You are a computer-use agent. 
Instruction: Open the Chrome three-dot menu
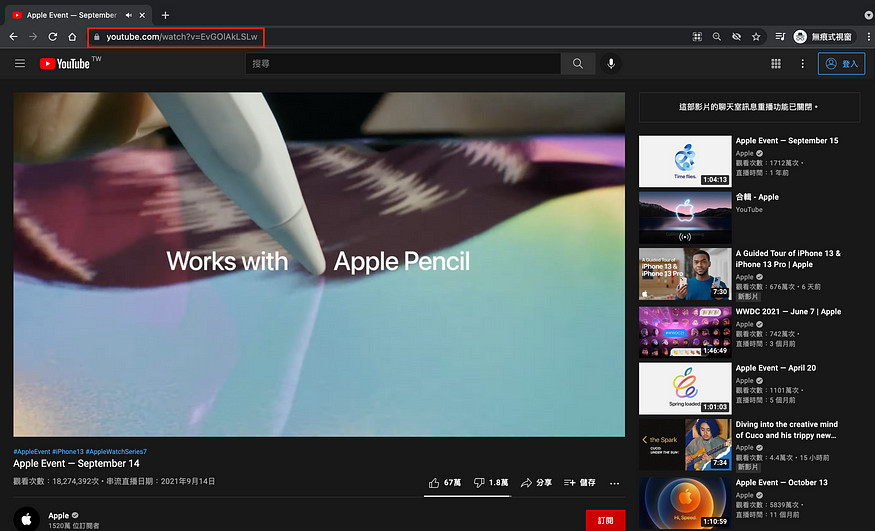[868, 37]
